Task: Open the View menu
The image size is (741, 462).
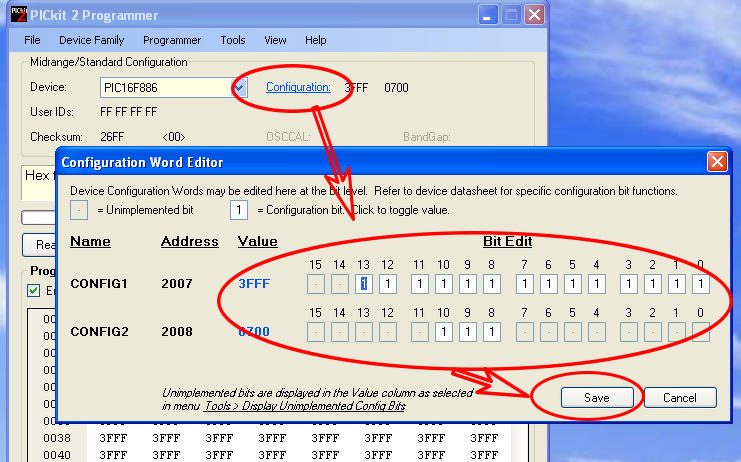Action: (x=275, y=40)
